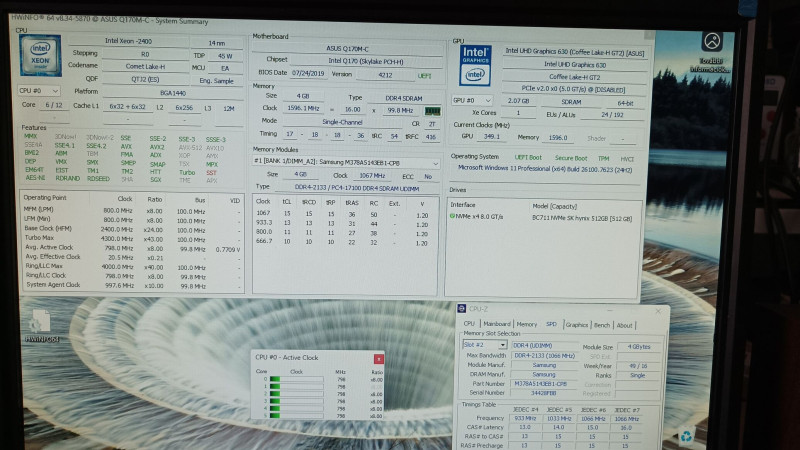Image resolution: width=800 pixels, height=450 pixels.
Task: Click the Intel Graphics GPU logo
Action: (x=475, y=65)
